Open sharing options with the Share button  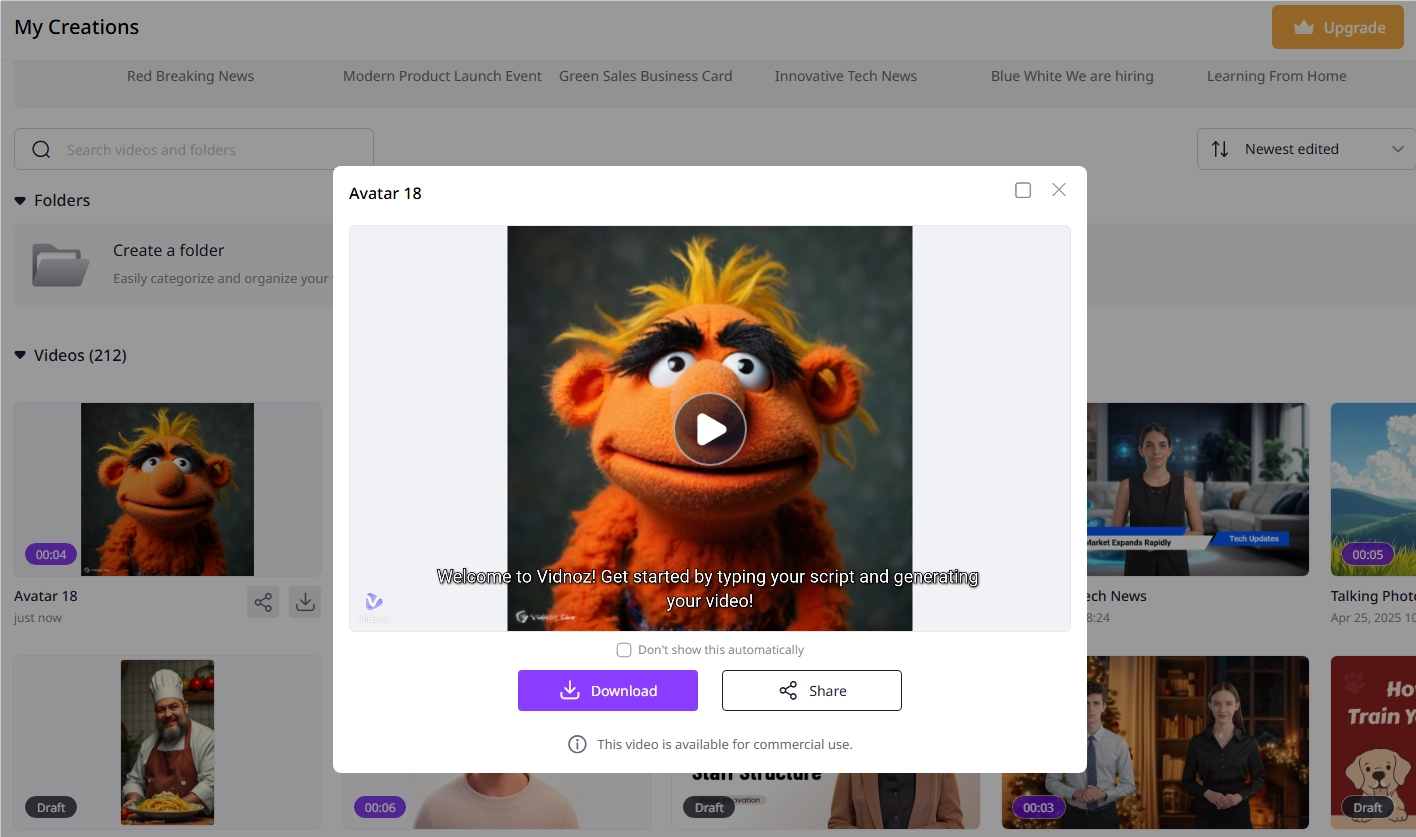point(811,690)
